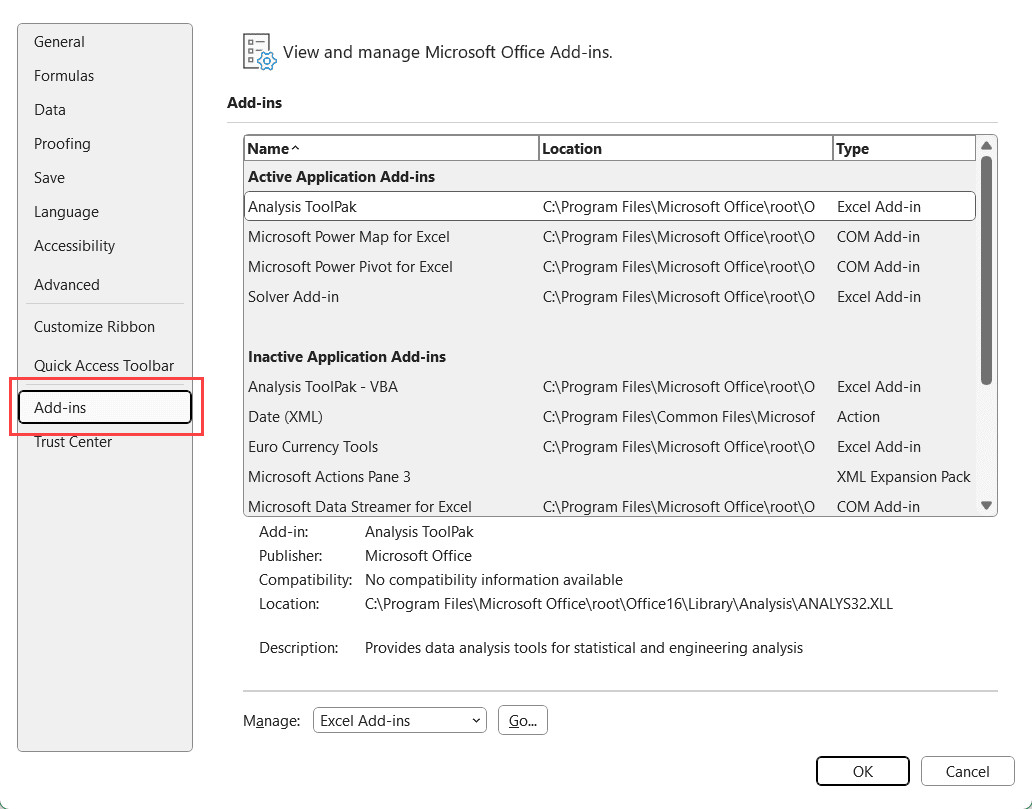The image size is (1032, 809).
Task: Open the General options category
Action: 60,42
